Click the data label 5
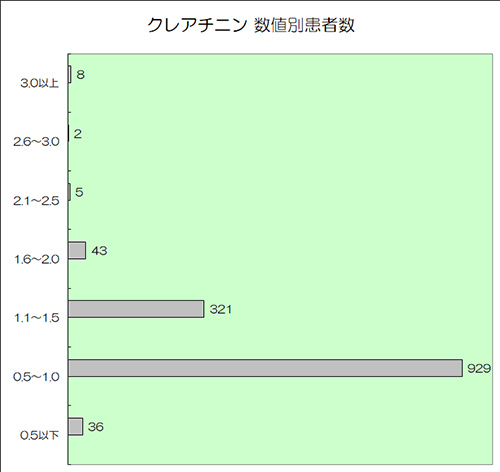 pyautogui.click(x=79, y=192)
